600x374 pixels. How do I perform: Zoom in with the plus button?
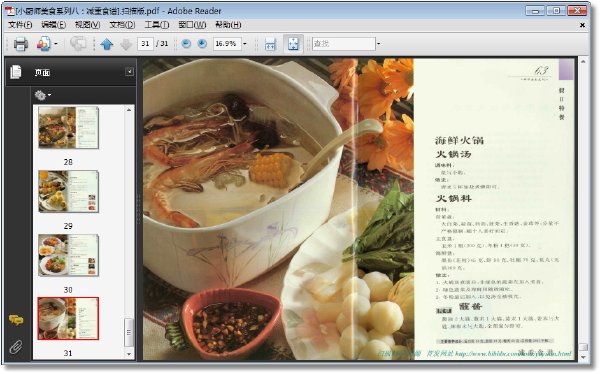pyautogui.click(x=202, y=44)
